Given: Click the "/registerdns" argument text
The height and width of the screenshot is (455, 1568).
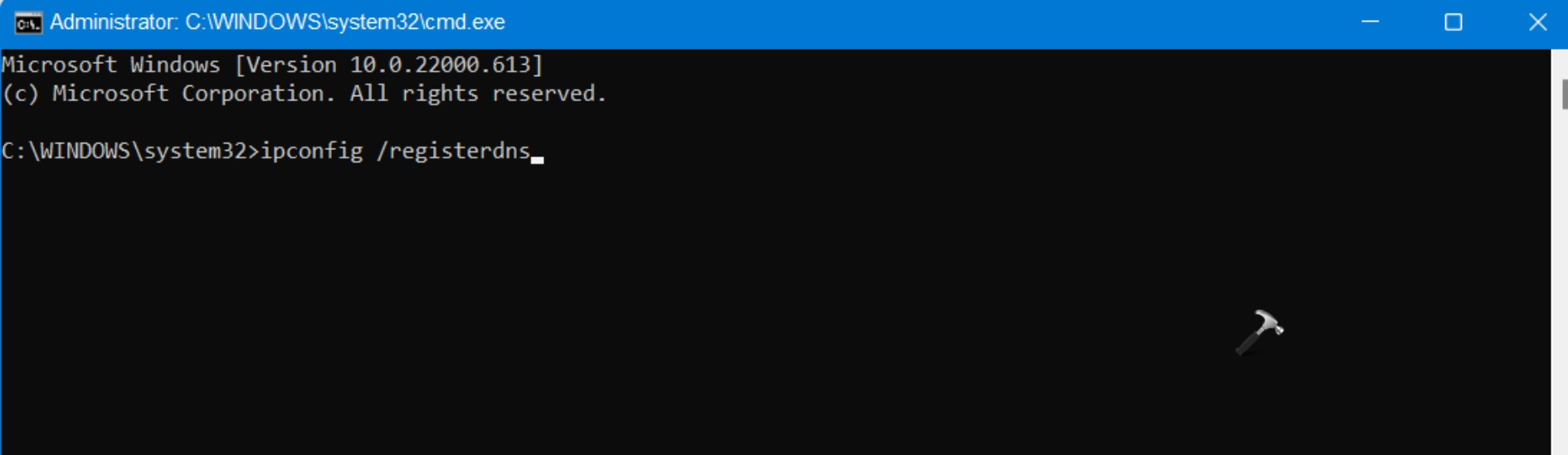Looking at the screenshot, I should coord(453,151).
